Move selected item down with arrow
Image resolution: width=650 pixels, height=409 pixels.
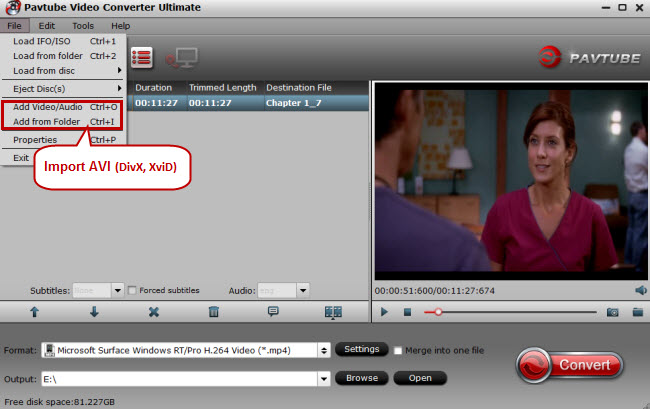point(94,312)
